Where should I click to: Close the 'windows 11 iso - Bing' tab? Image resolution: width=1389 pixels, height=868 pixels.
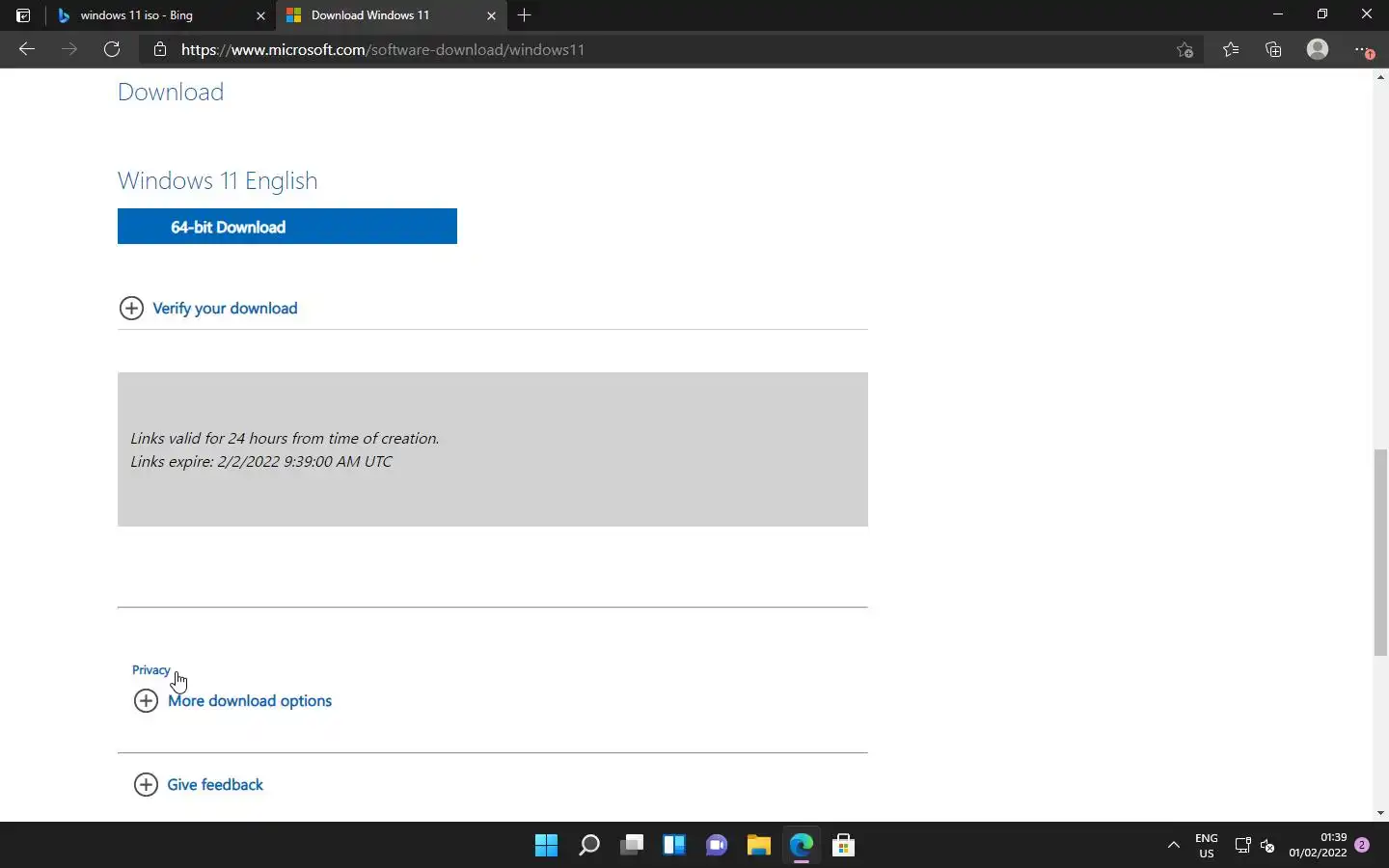click(260, 15)
